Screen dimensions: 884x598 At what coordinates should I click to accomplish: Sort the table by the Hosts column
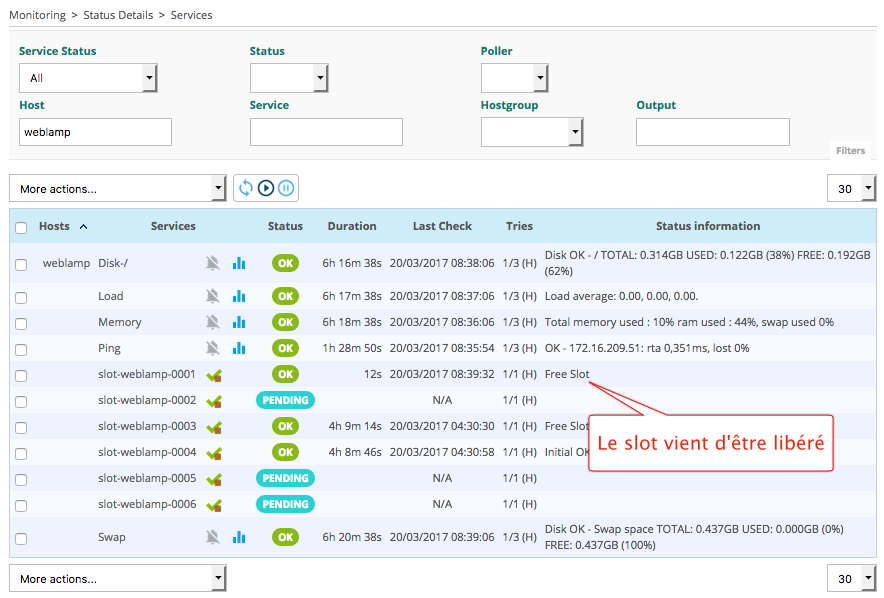point(54,226)
